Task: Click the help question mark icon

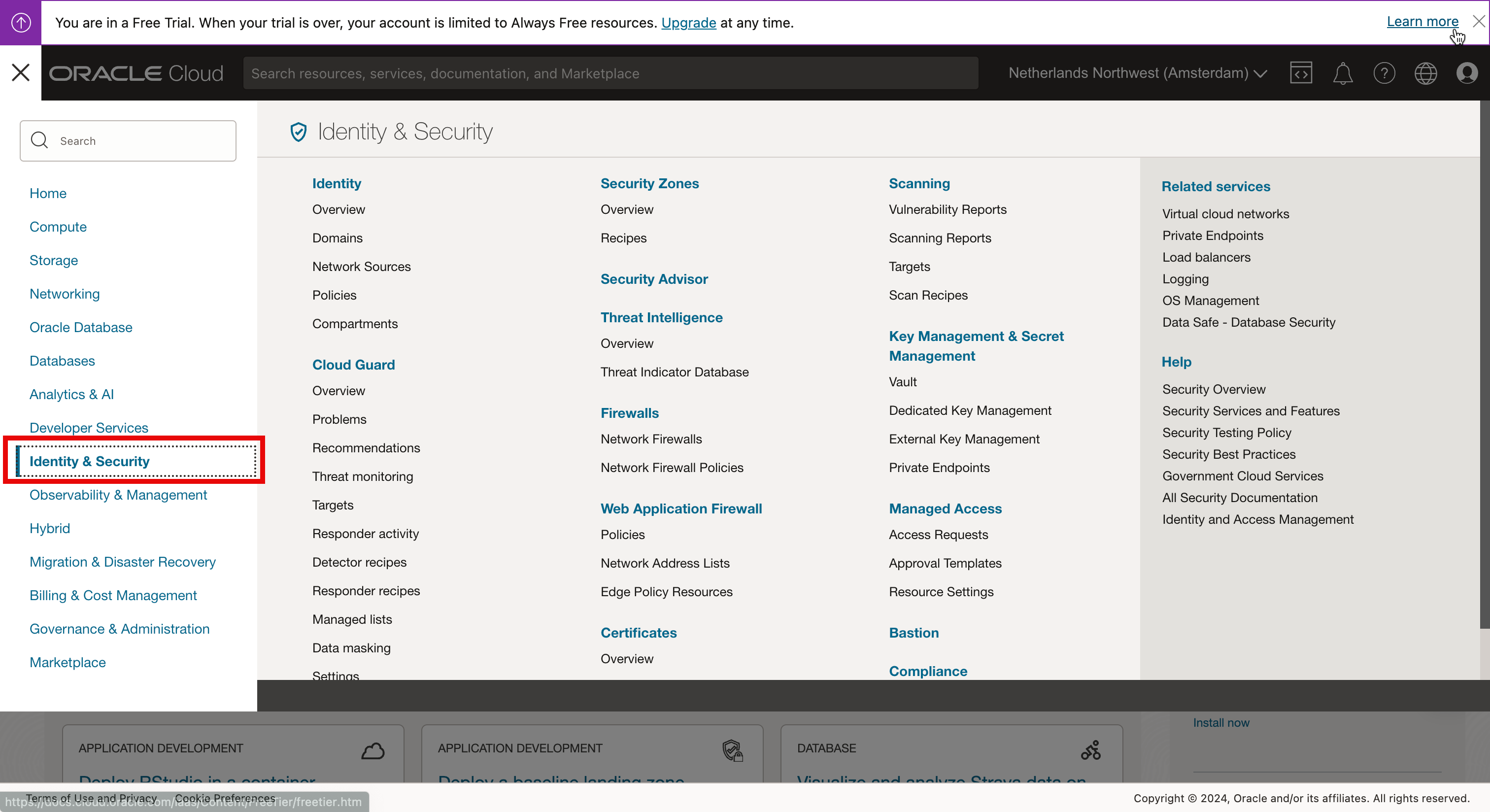Action: click(1384, 73)
